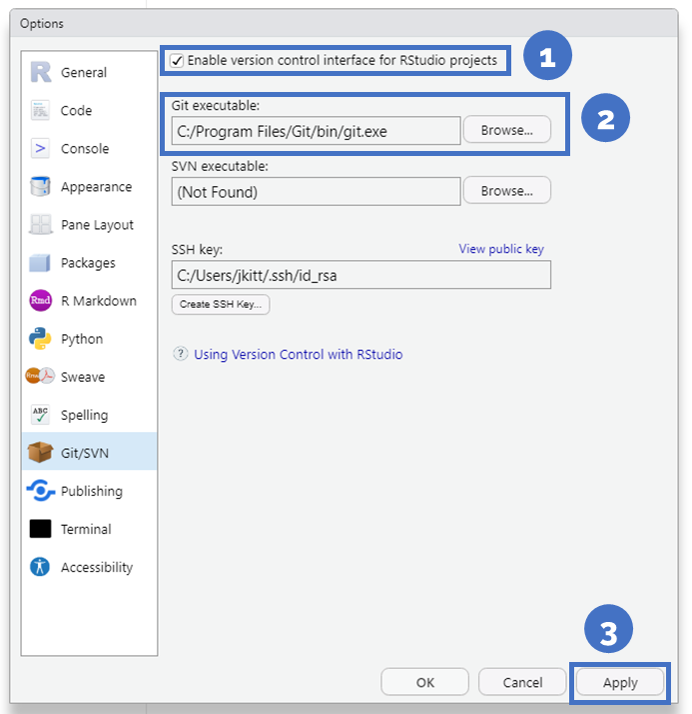Viewport: 692px width, 714px height.
Task: Switch to the Publishing options tab
Action: pyautogui.click(x=90, y=491)
